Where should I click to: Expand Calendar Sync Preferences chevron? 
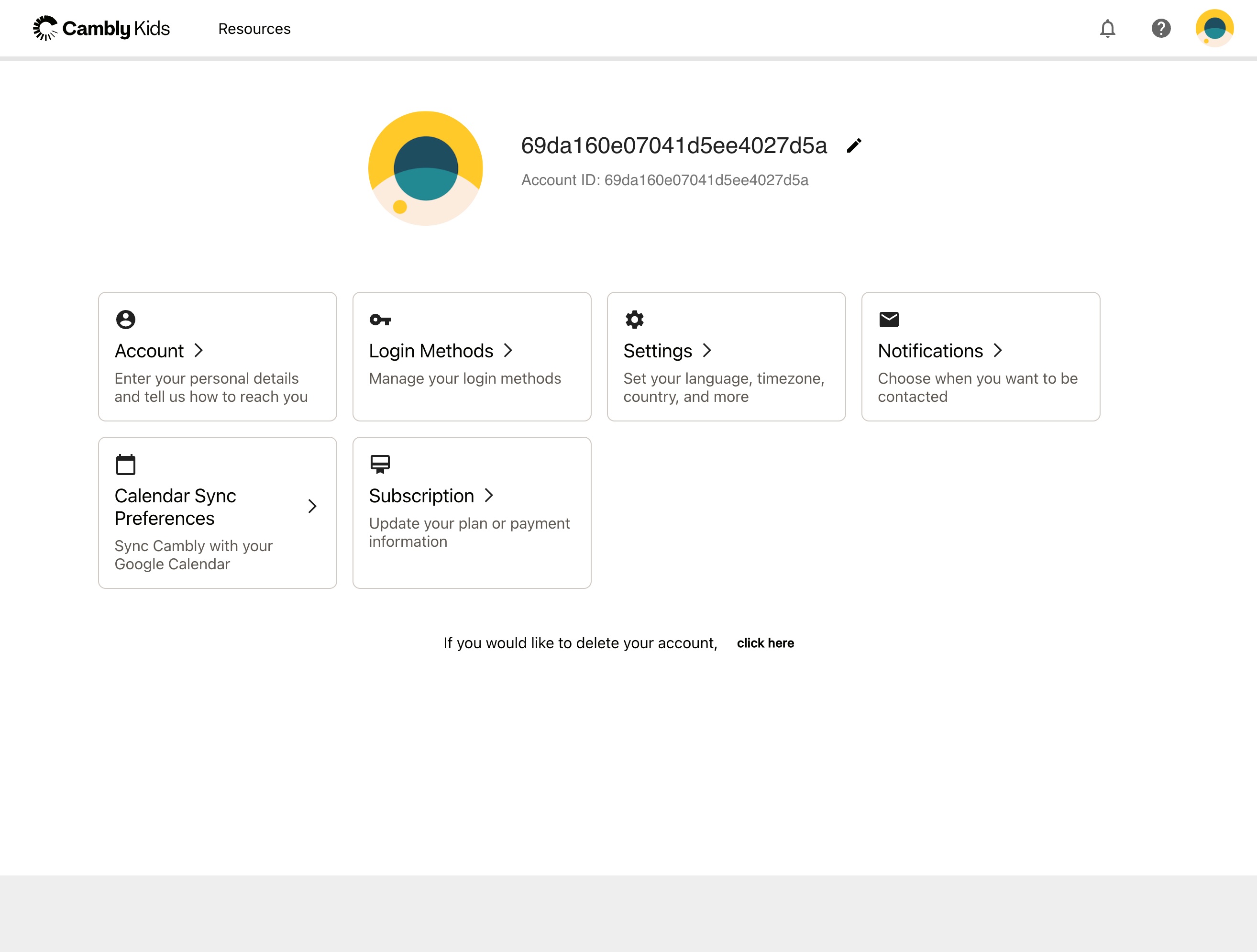pos(312,507)
